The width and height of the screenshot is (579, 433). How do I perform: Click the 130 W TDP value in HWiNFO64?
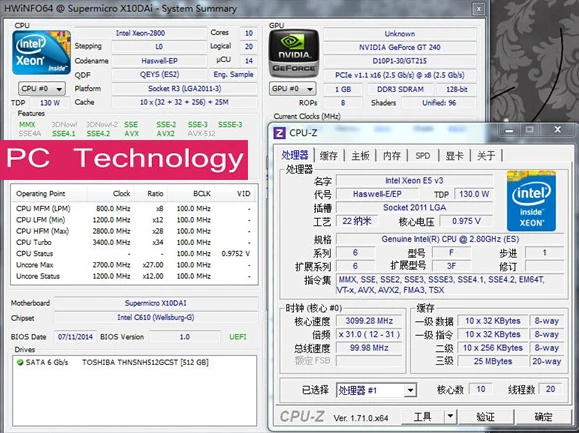pyautogui.click(x=50, y=103)
